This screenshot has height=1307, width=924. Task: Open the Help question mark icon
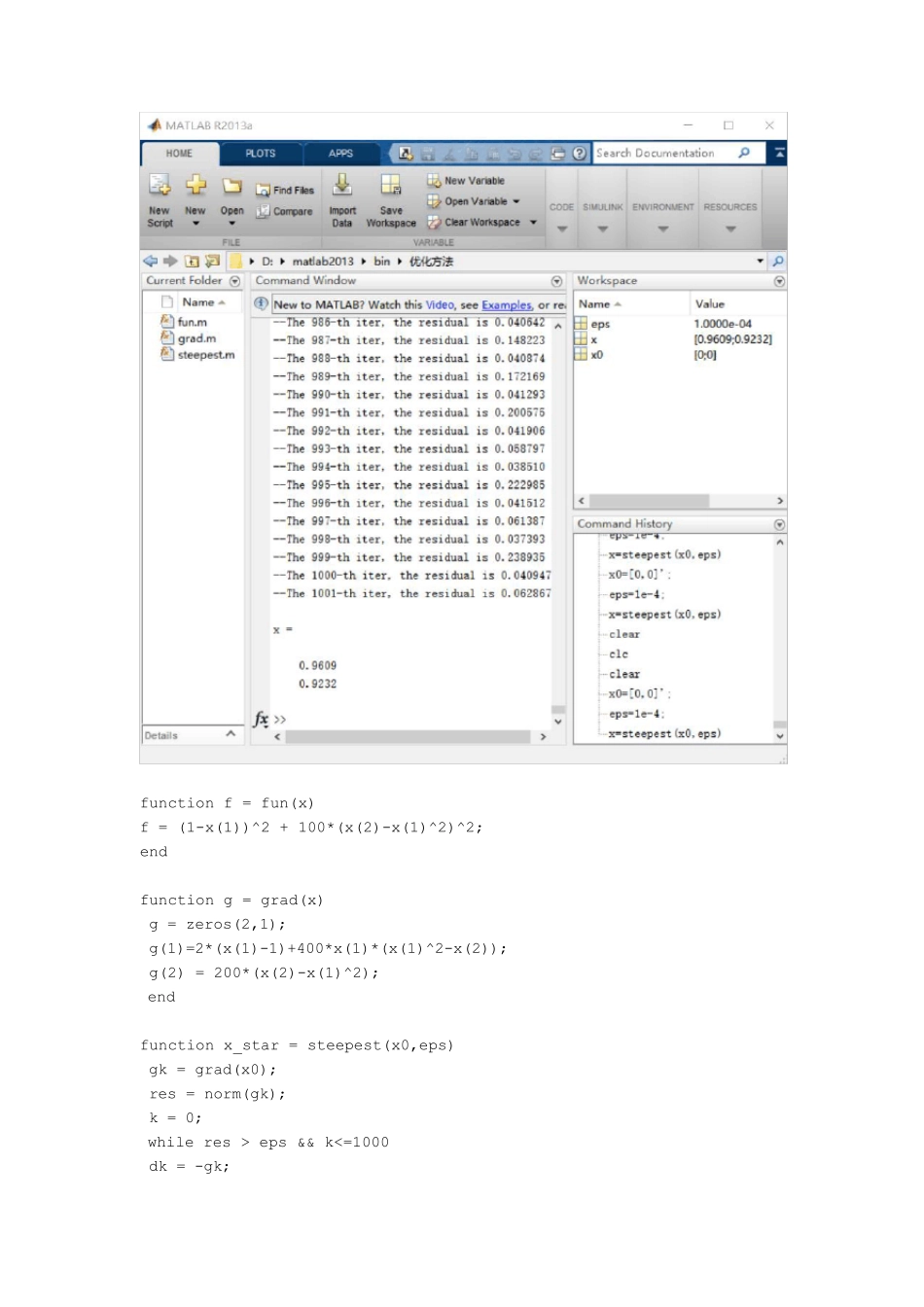point(580,154)
